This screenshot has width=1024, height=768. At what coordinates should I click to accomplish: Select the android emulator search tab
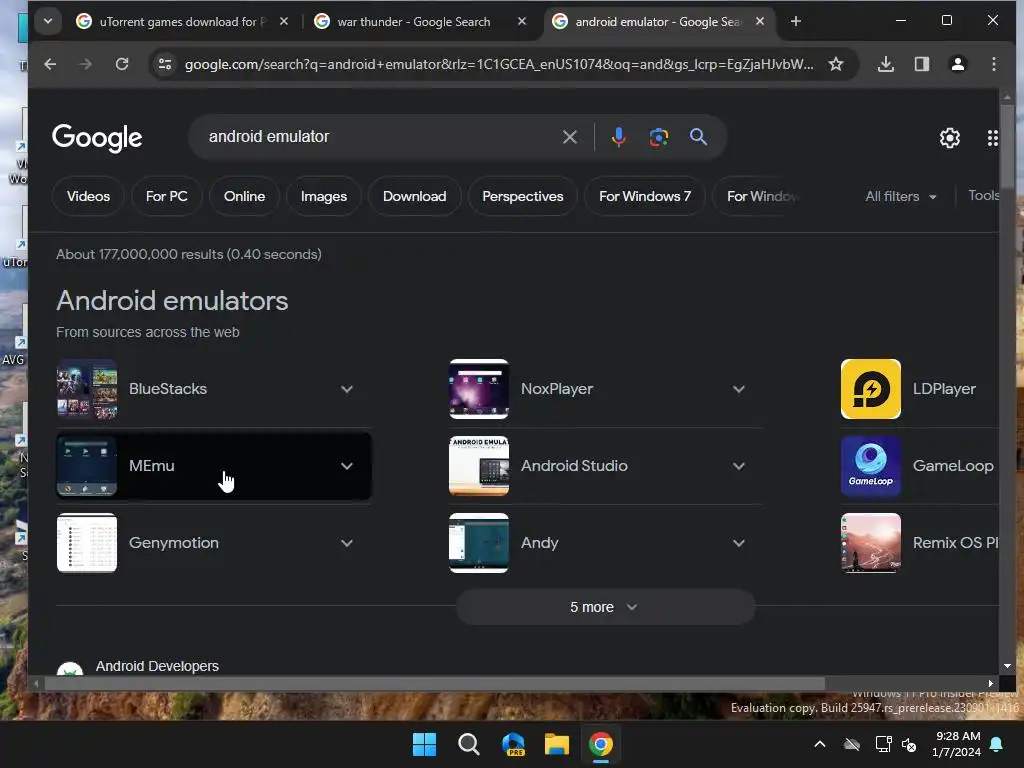coord(660,22)
